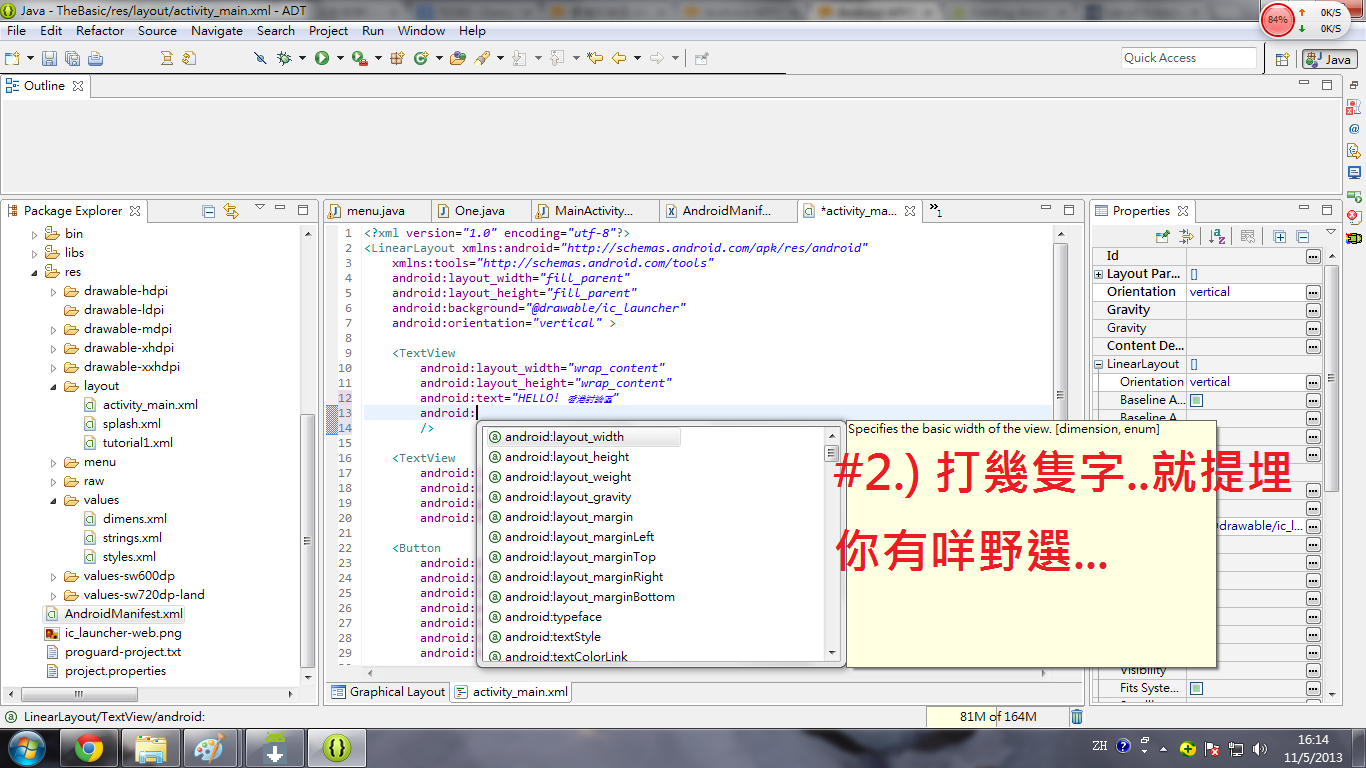This screenshot has height=768, width=1366.
Task: Click the Open Type folder icon
Action: (458, 58)
